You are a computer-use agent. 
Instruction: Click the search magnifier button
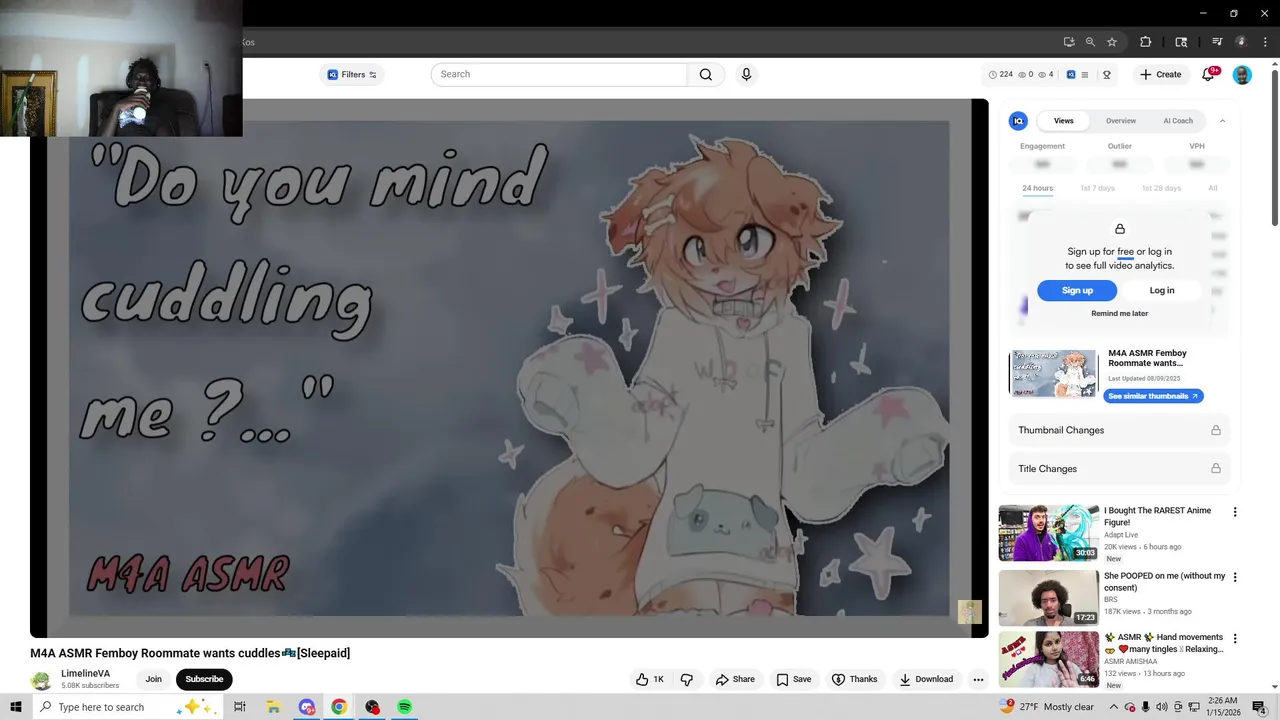tap(706, 74)
